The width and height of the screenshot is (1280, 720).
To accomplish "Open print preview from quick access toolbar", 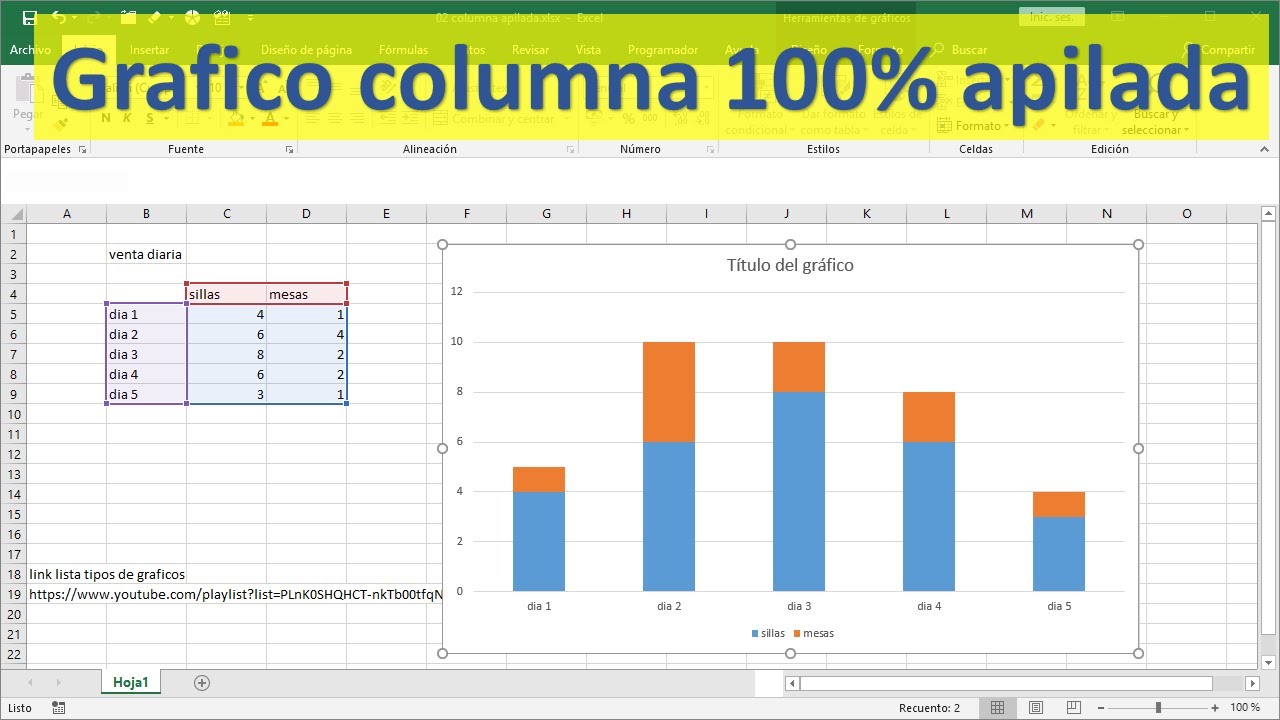I will (221, 17).
